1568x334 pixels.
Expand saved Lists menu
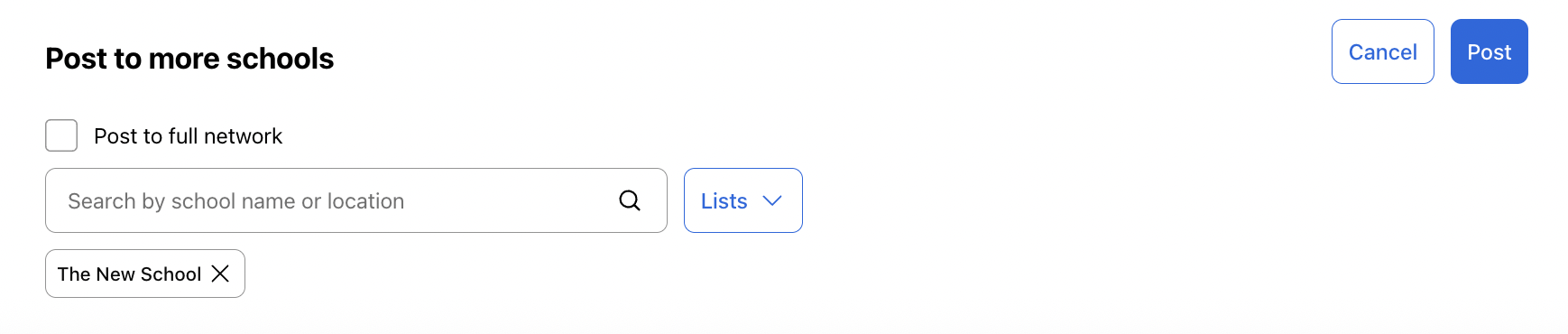pyautogui.click(x=742, y=200)
